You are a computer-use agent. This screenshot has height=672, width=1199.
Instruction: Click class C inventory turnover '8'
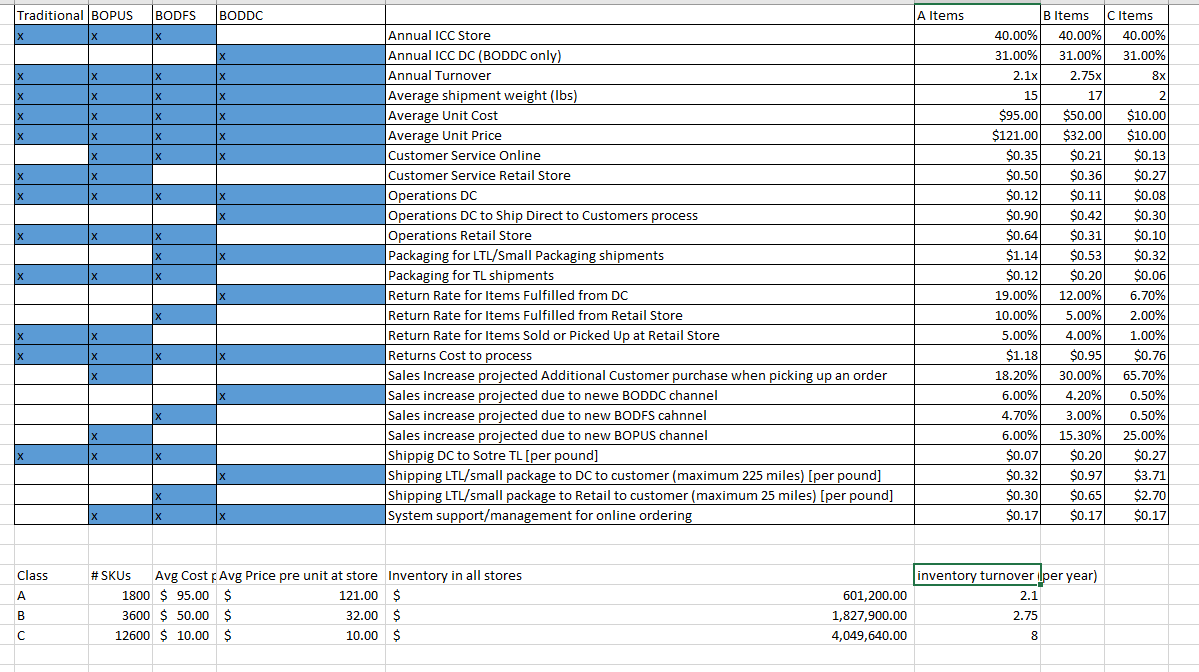click(x=977, y=635)
